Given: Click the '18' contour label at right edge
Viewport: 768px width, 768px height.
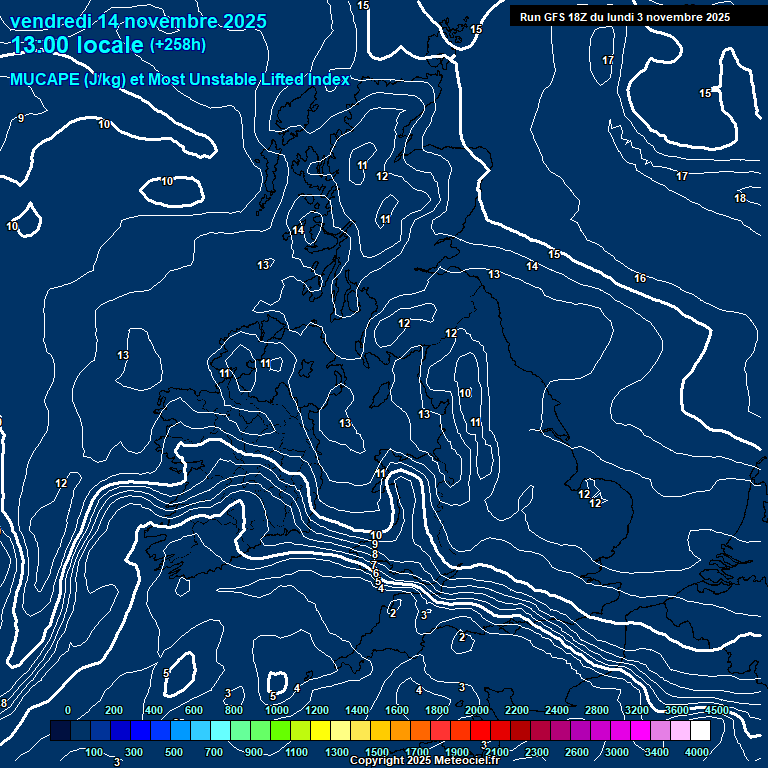Looking at the screenshot, I should click(x=740, y=198).
